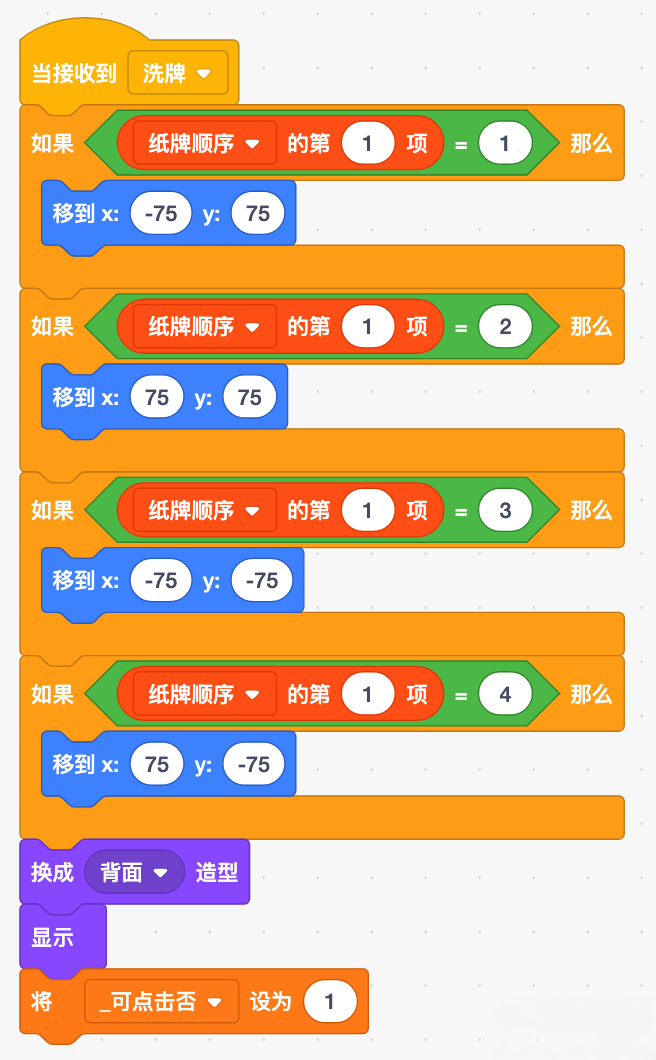Click the equals sign in third condition
Screen dimensions: 656x1060
click(x=461, y=510)
